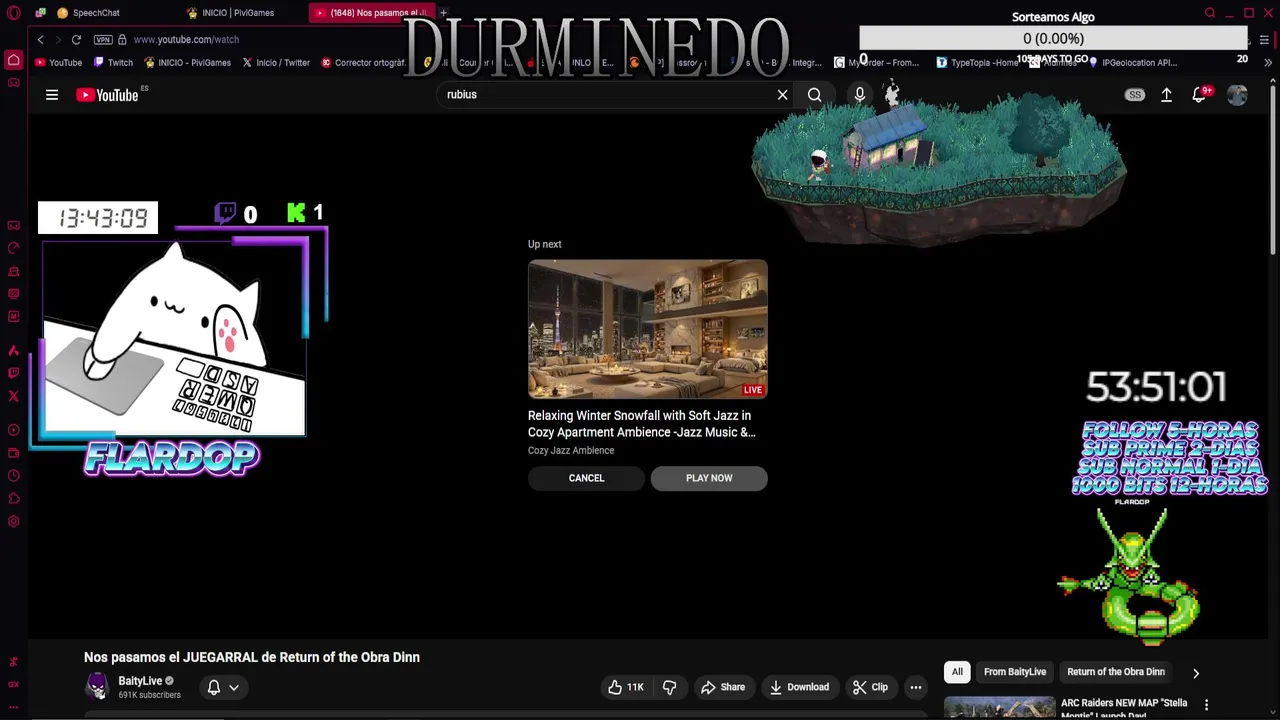Open the YouTube guide hamburger menu
Image resolution: width=1280 pixels, height=720 pixels.
(52, 95)
